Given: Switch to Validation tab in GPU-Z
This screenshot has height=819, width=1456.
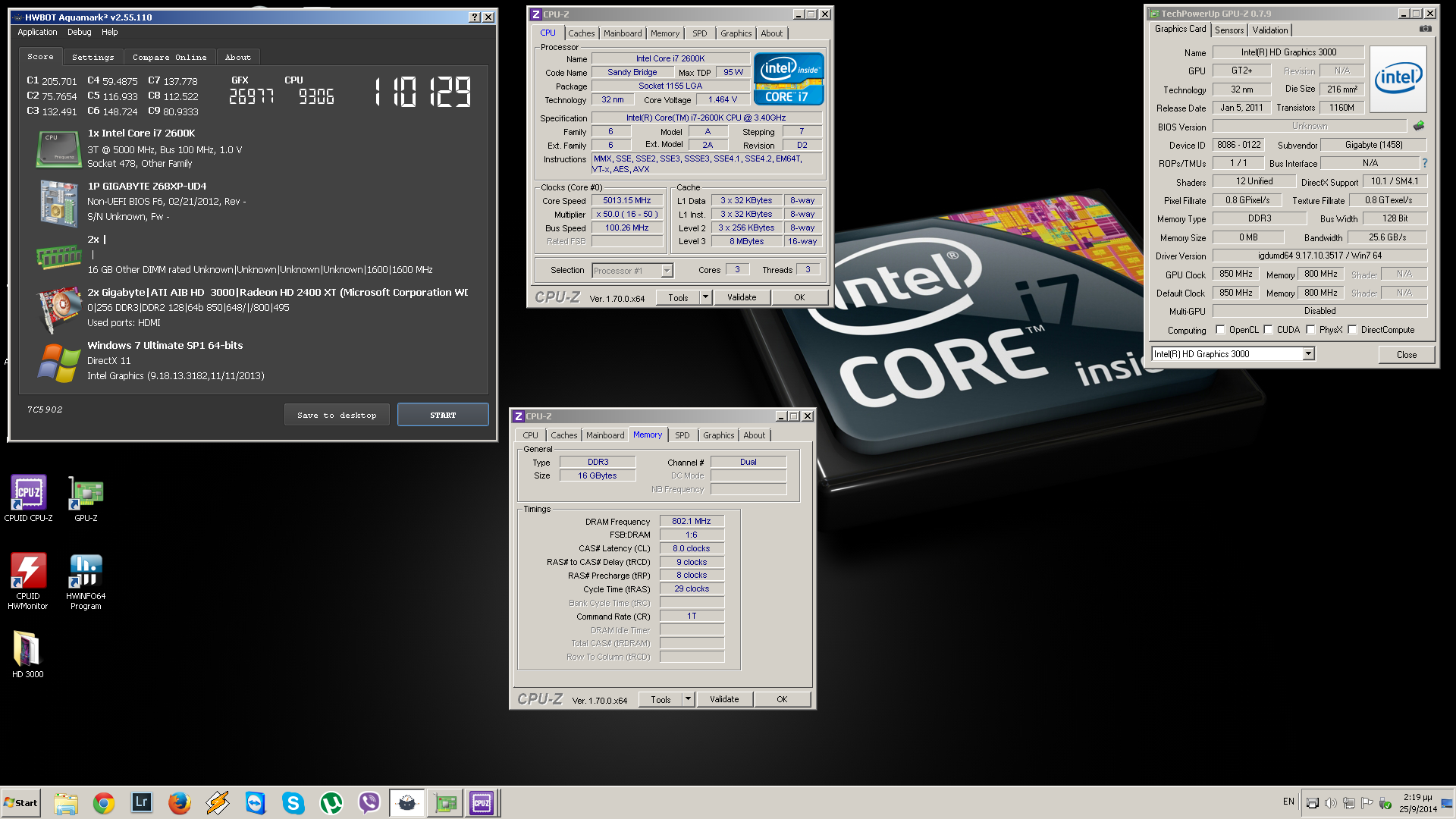Looking at the screenshot, I should point(1270,30).
